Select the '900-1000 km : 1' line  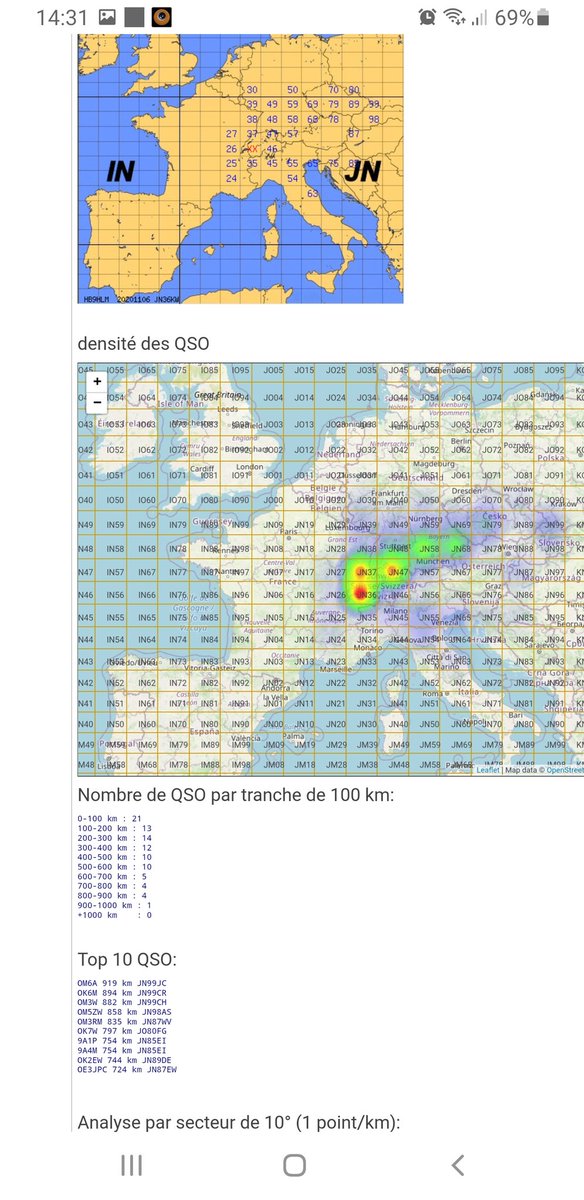pyautogui.click(x=114, y=905)
